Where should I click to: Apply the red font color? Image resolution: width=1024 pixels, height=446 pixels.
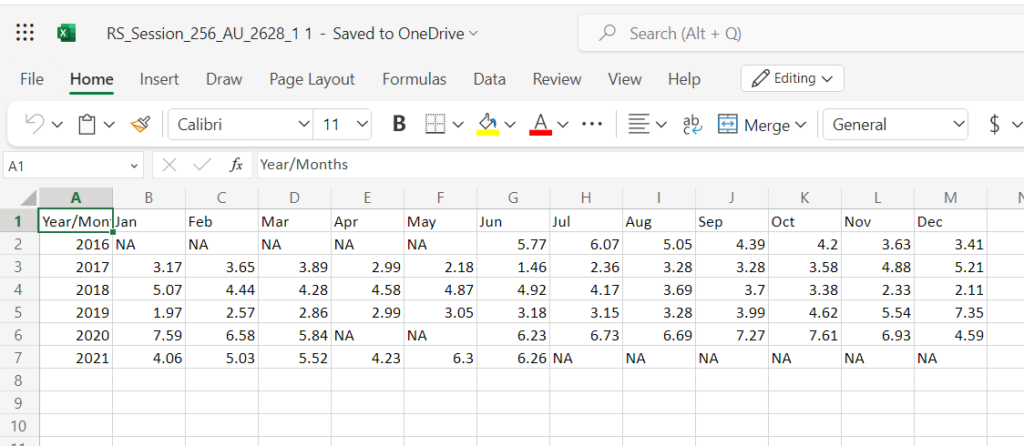540,124
